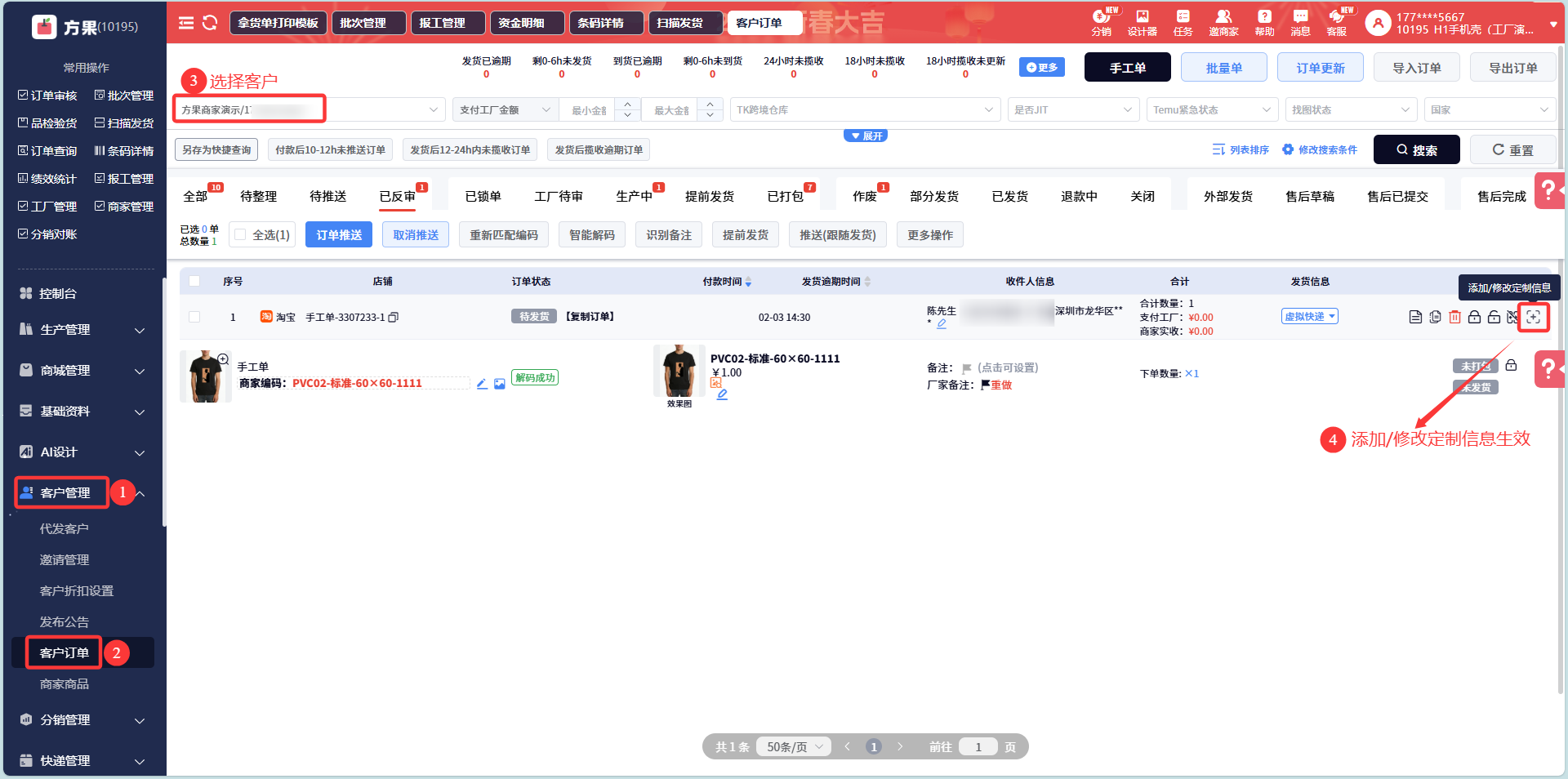Open the 任务 tasks icon
This screenshot has height=779, width=1568.
[1183, 21]
